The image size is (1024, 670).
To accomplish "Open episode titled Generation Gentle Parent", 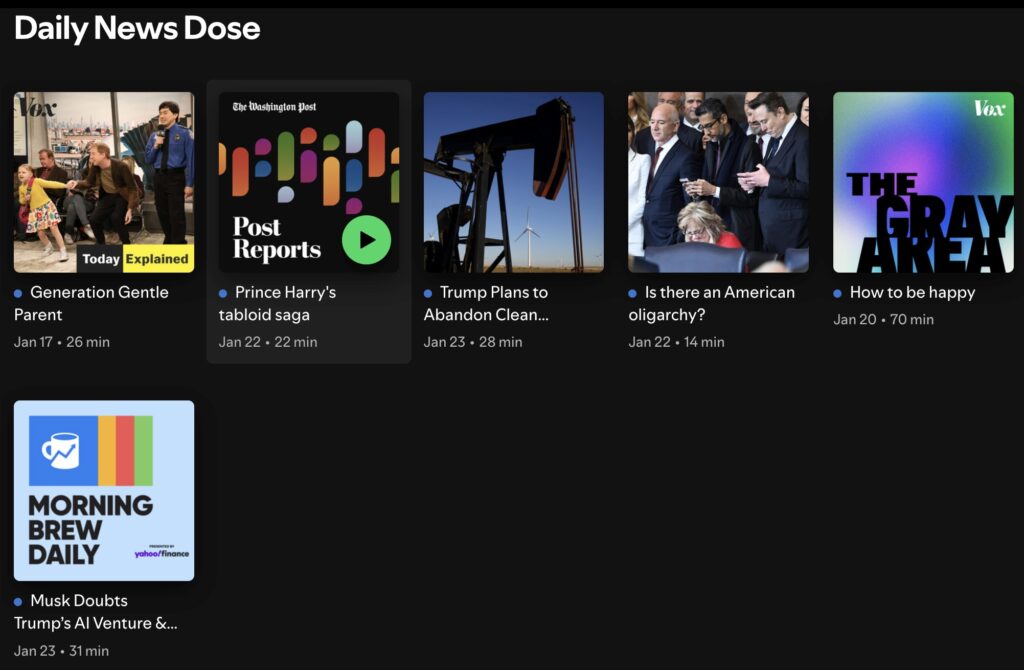I will click(91, 303).
